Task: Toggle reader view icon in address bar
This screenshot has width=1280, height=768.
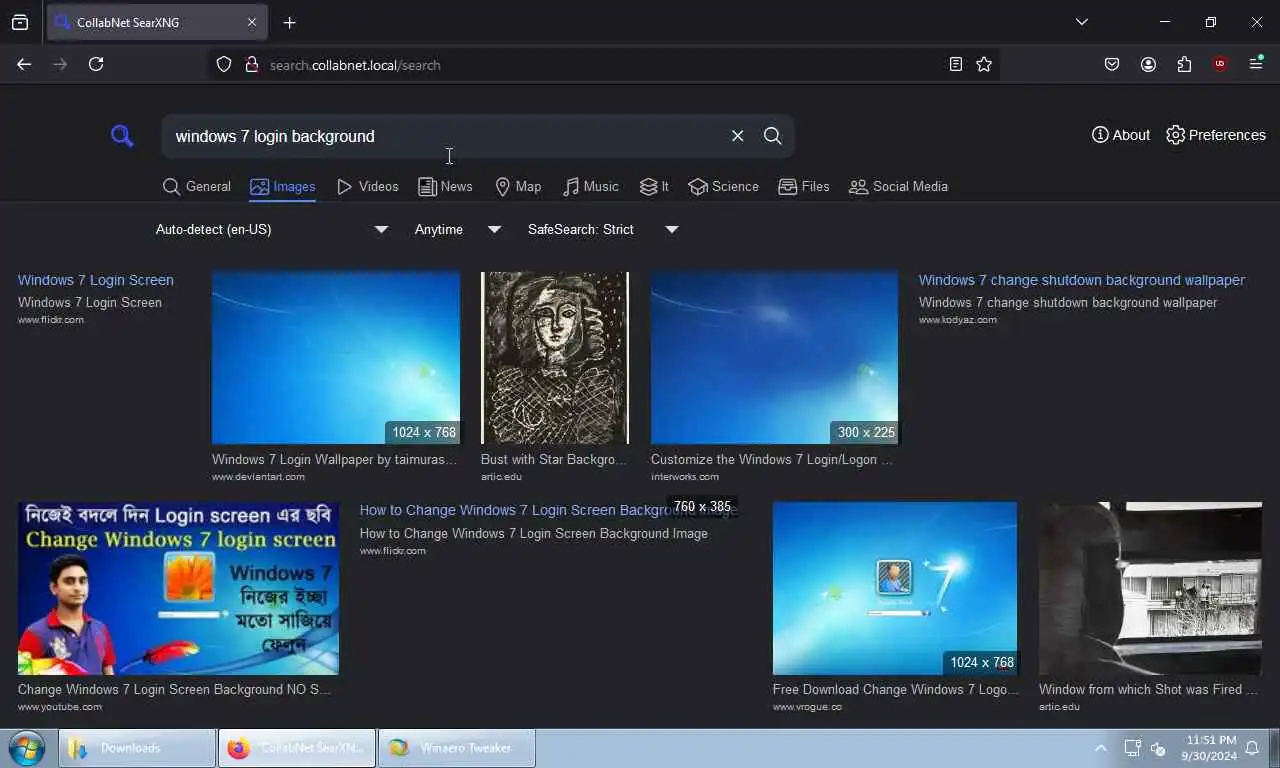Action: tap(956, 64)
